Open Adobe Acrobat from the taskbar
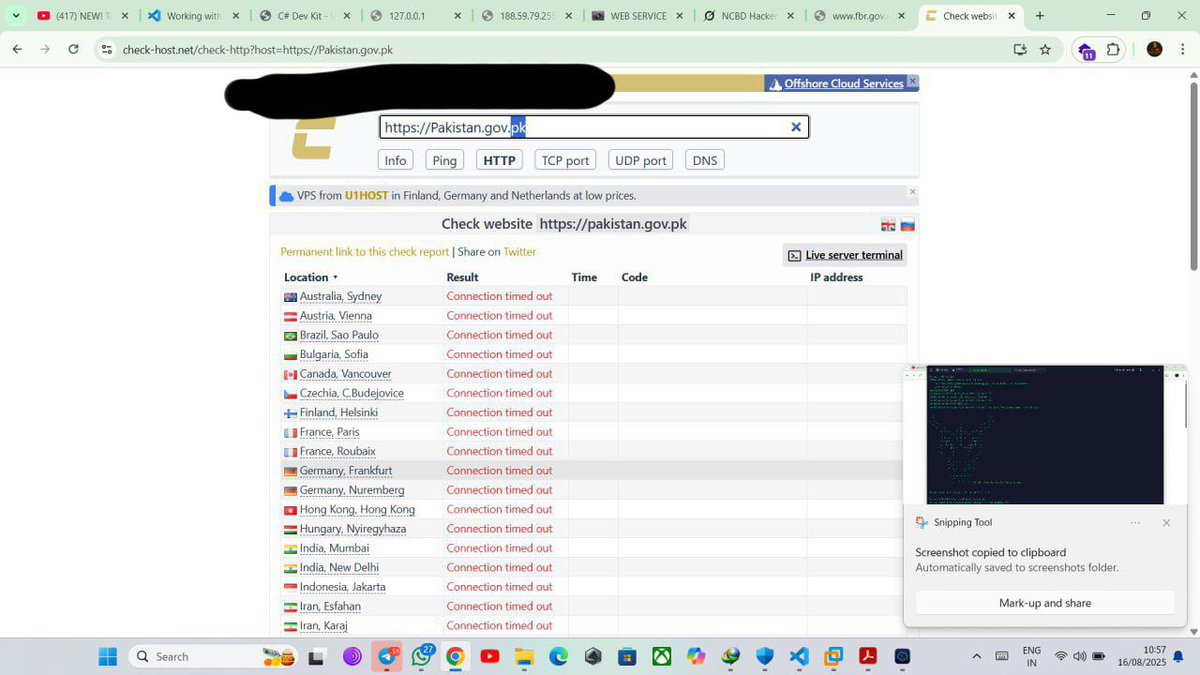 pos(868,657)
